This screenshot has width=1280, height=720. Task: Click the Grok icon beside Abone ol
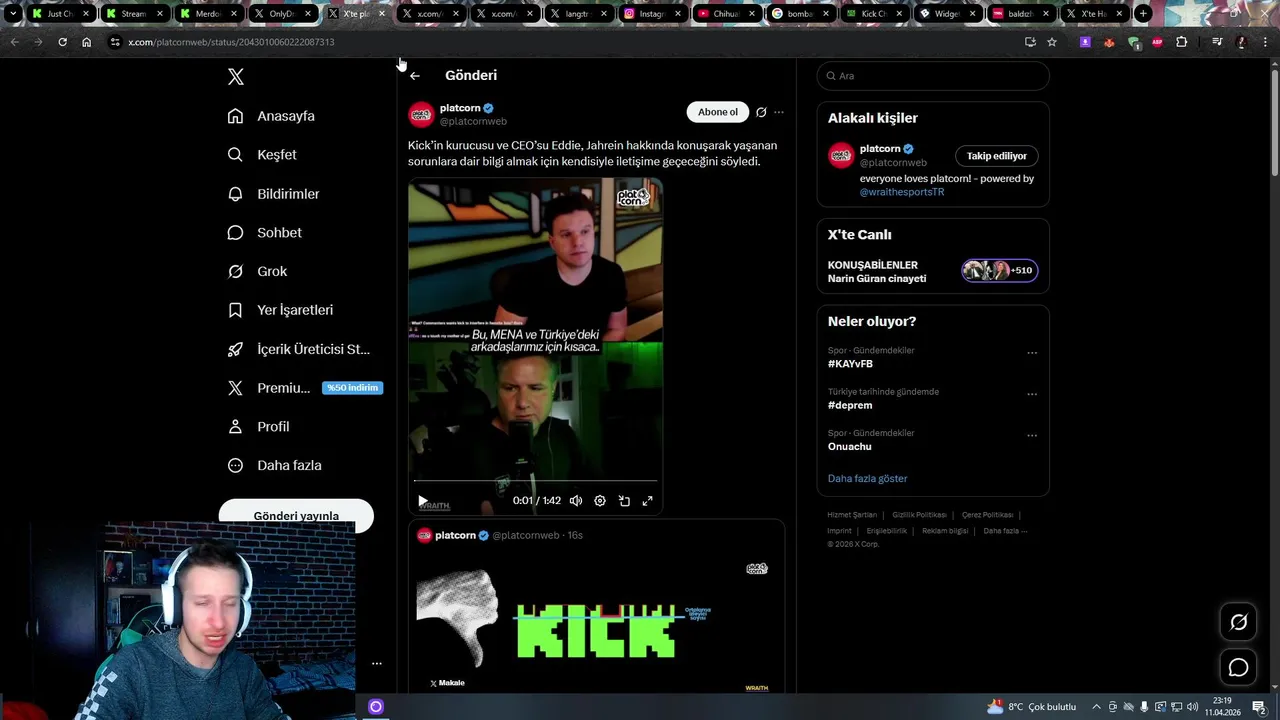click(761, 112)
